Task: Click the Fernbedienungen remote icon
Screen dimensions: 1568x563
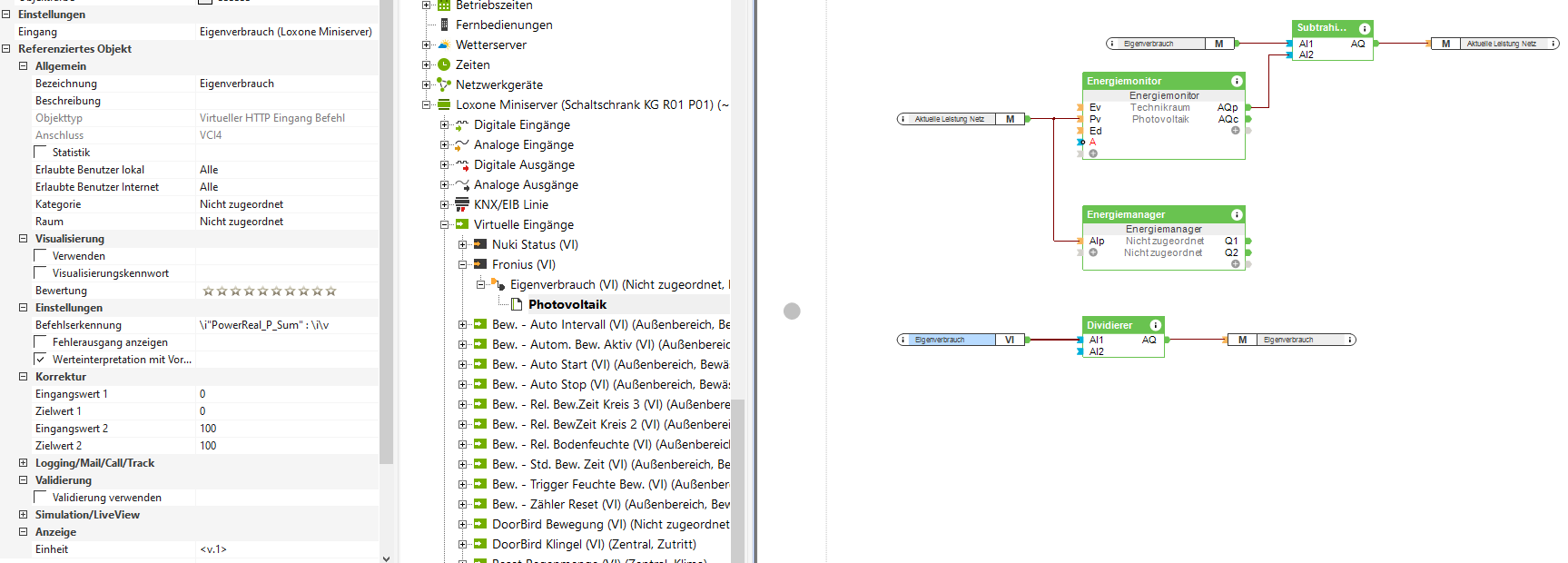Action: [x=444, y=25]
